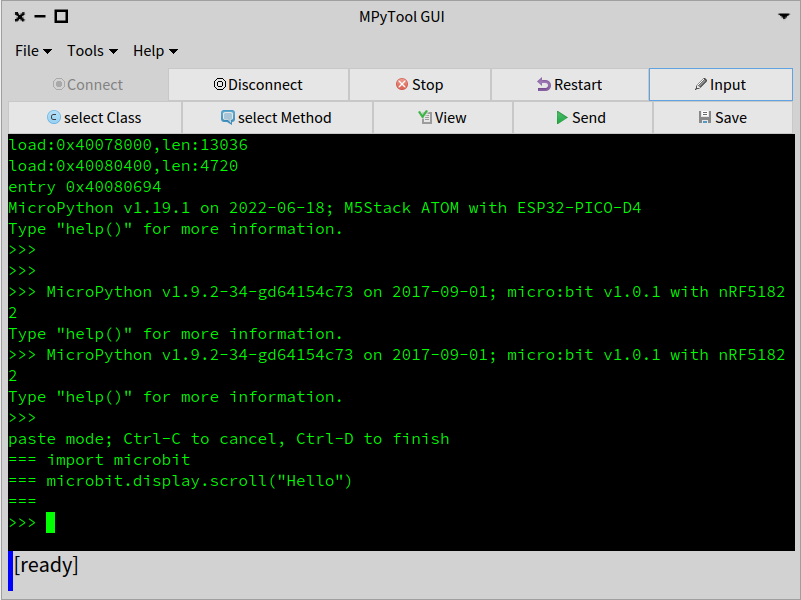
Task: Click the Restart button
Action: click(570, 85)
